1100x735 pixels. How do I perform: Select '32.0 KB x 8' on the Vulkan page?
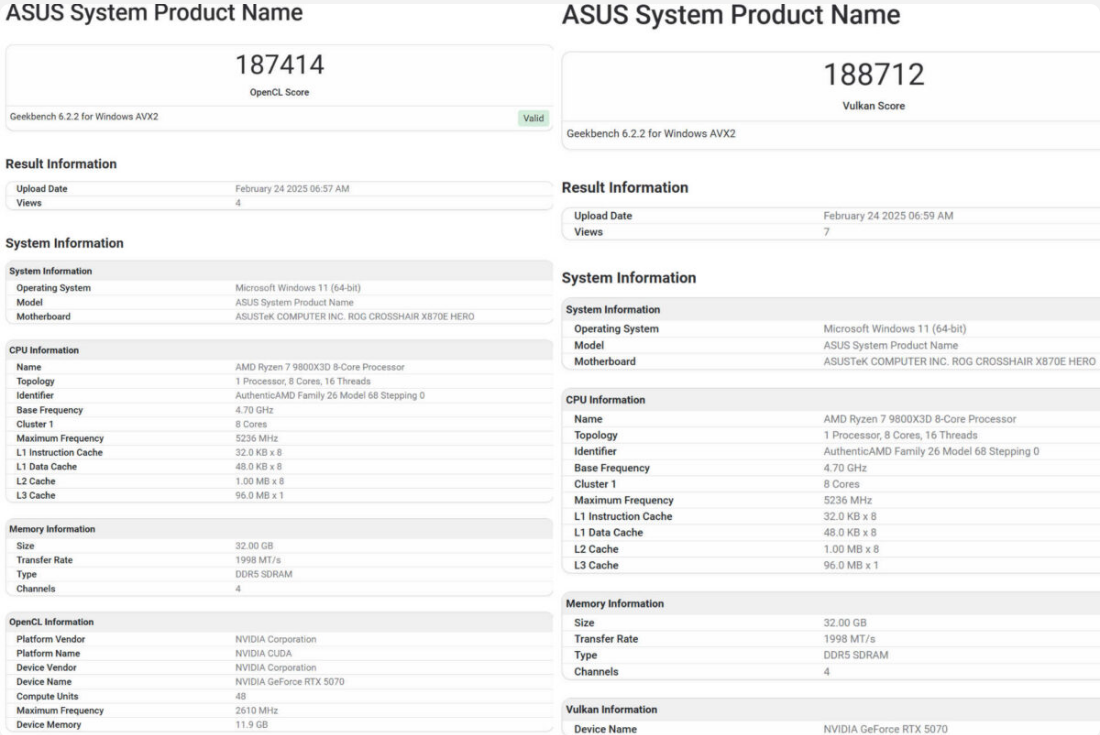coord(850,516)
